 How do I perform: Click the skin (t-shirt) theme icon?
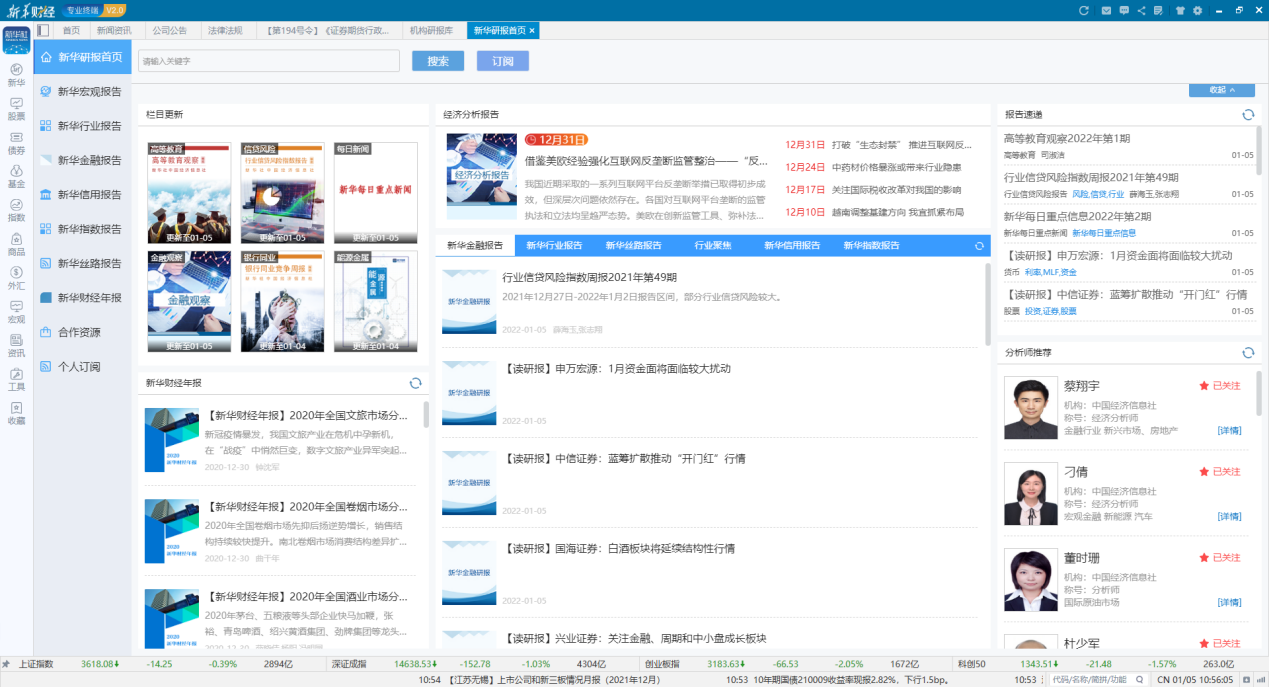coord(1180,10)
